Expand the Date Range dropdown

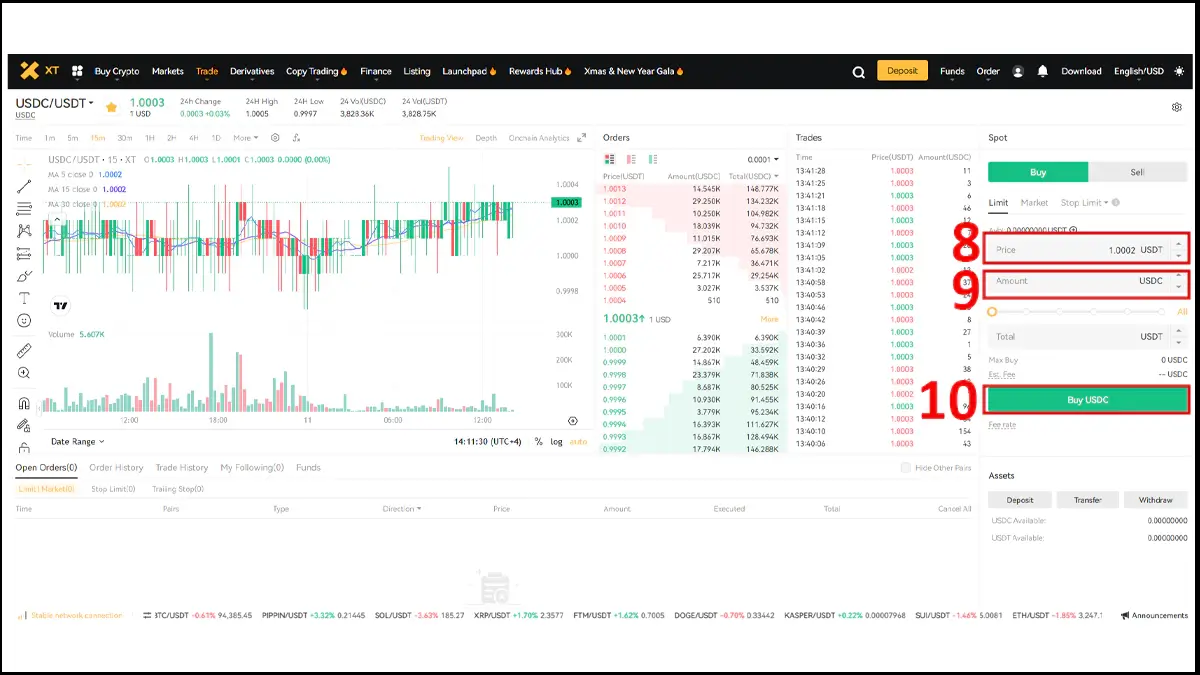pyautogui.click(x=77, y=441)
